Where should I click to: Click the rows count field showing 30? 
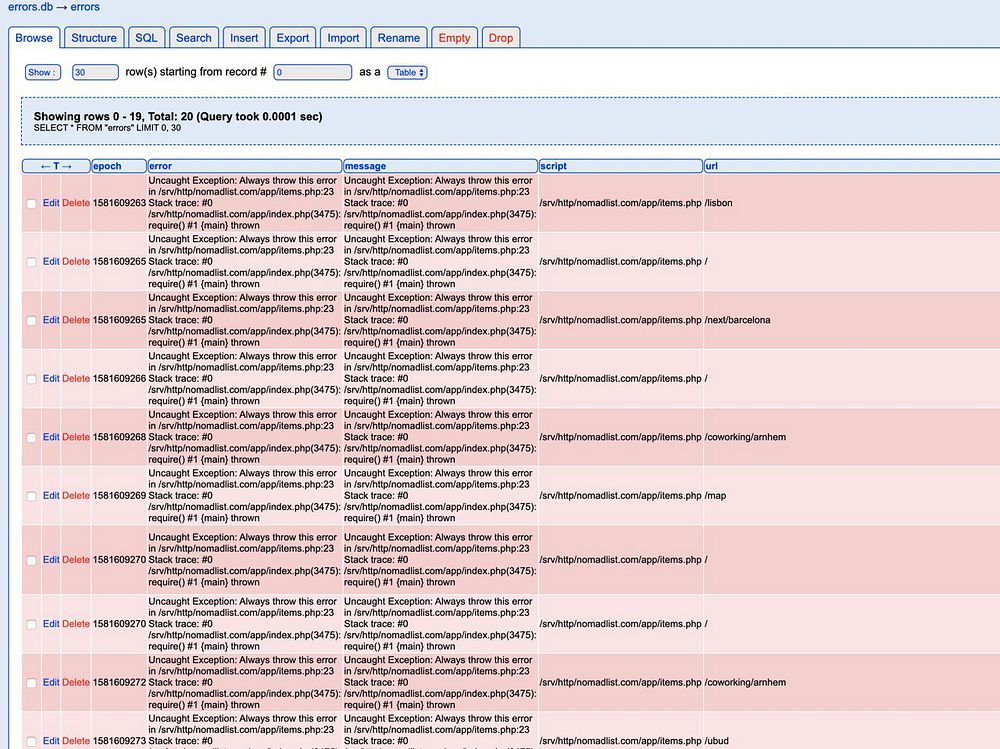click(95, 72)
